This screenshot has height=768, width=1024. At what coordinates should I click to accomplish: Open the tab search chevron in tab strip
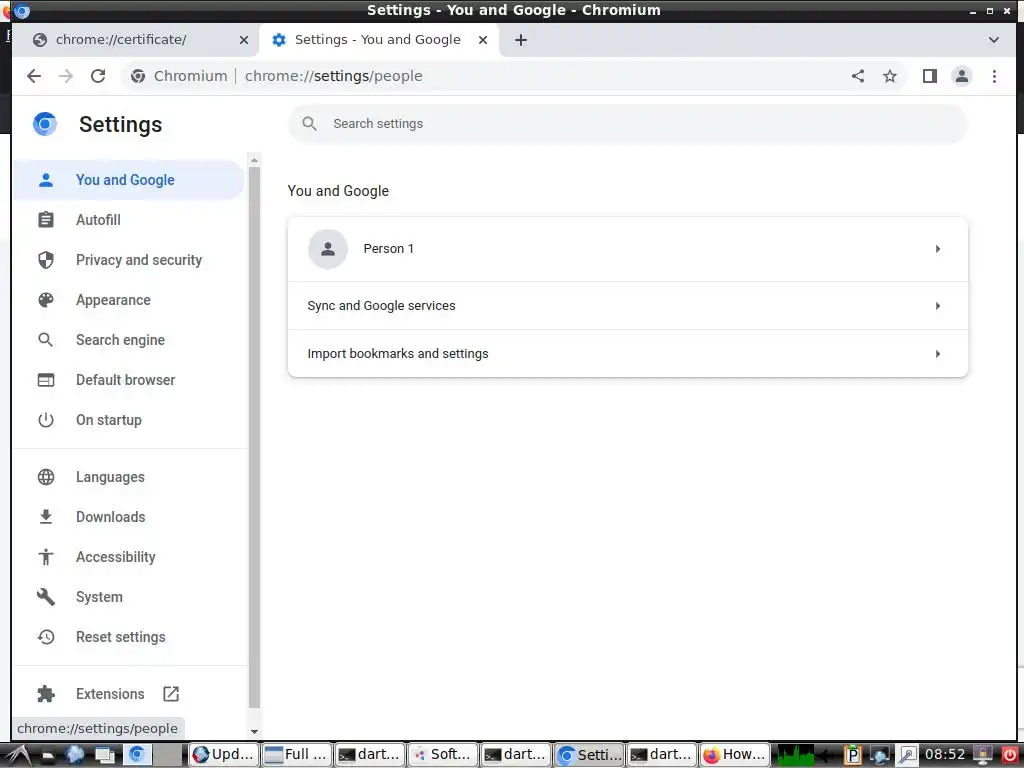tap(993, 40)
